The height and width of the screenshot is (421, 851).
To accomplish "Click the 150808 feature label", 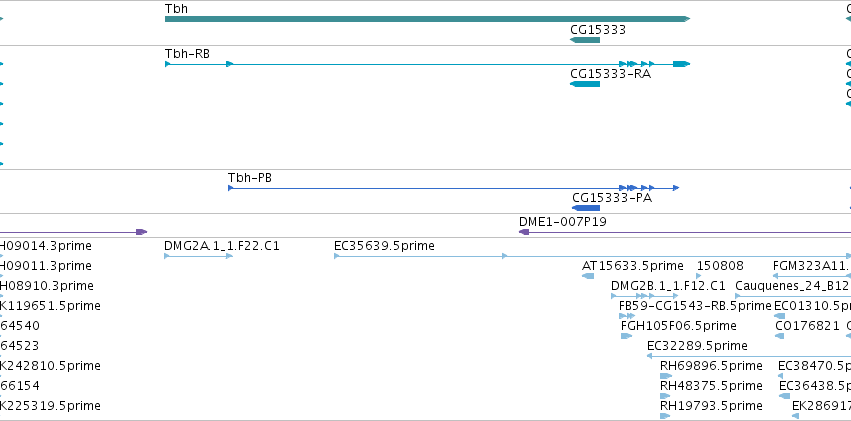I will (720, 266).
